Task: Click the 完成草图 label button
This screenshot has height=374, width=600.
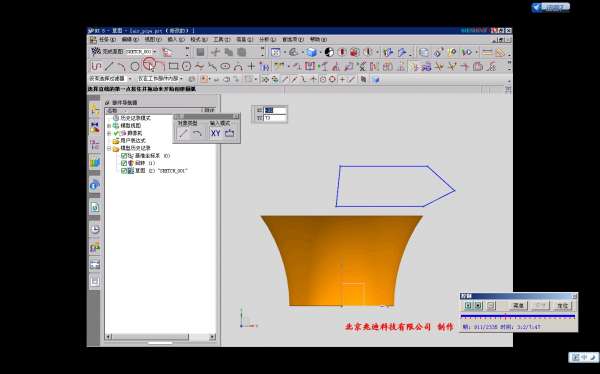Action: click(112, 51)
